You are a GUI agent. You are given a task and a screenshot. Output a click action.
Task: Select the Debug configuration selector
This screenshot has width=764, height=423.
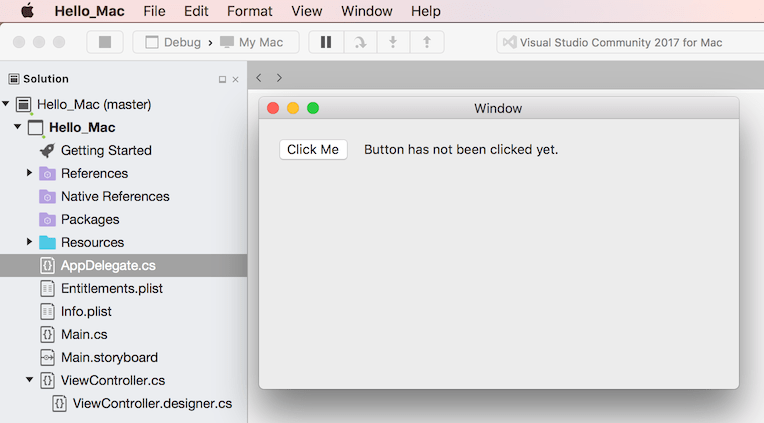click(x=173, y=42)
